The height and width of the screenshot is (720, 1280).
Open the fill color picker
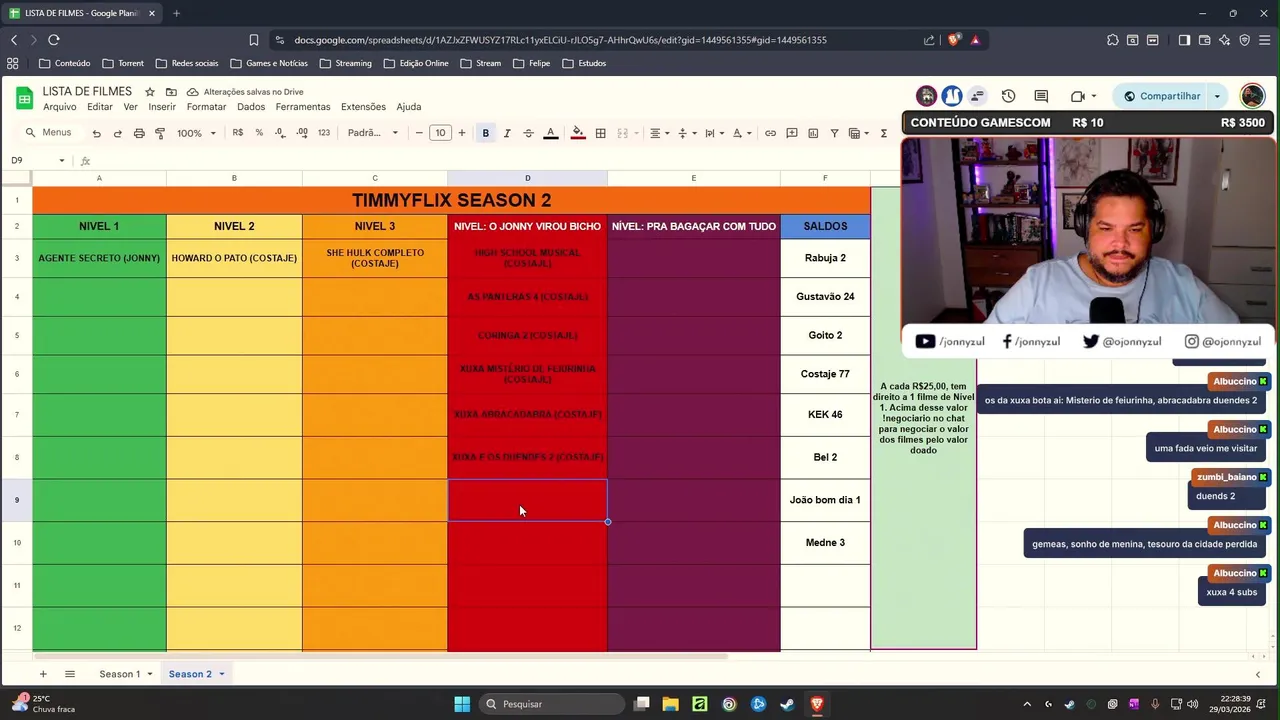pos(578,133)
